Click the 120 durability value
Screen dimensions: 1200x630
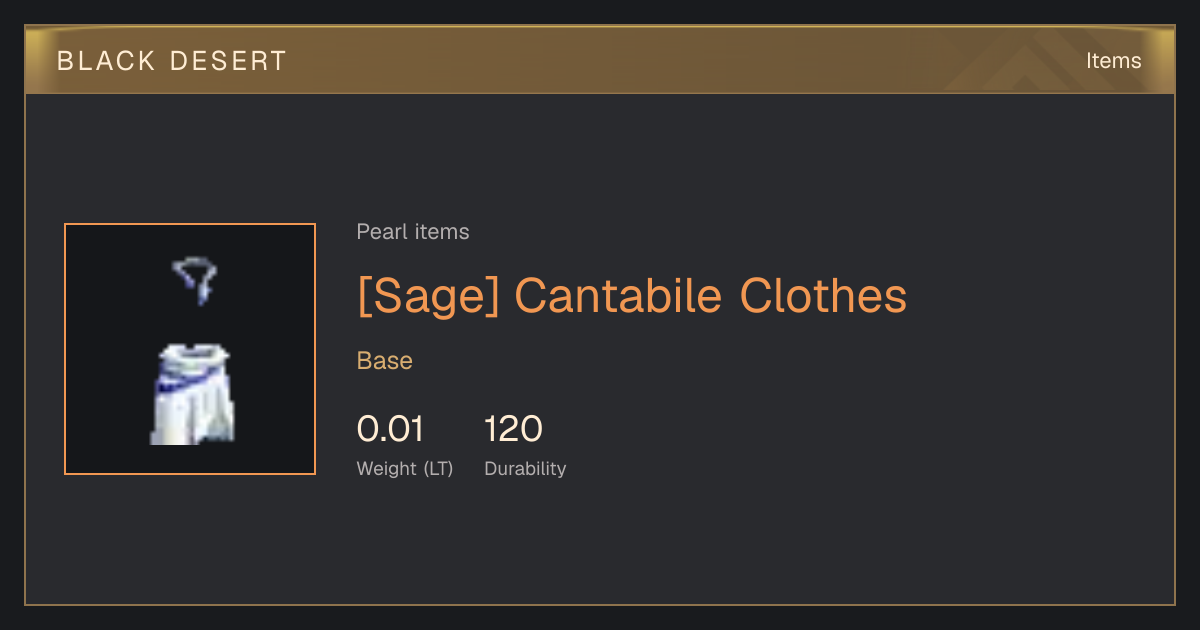click(513, 429)
